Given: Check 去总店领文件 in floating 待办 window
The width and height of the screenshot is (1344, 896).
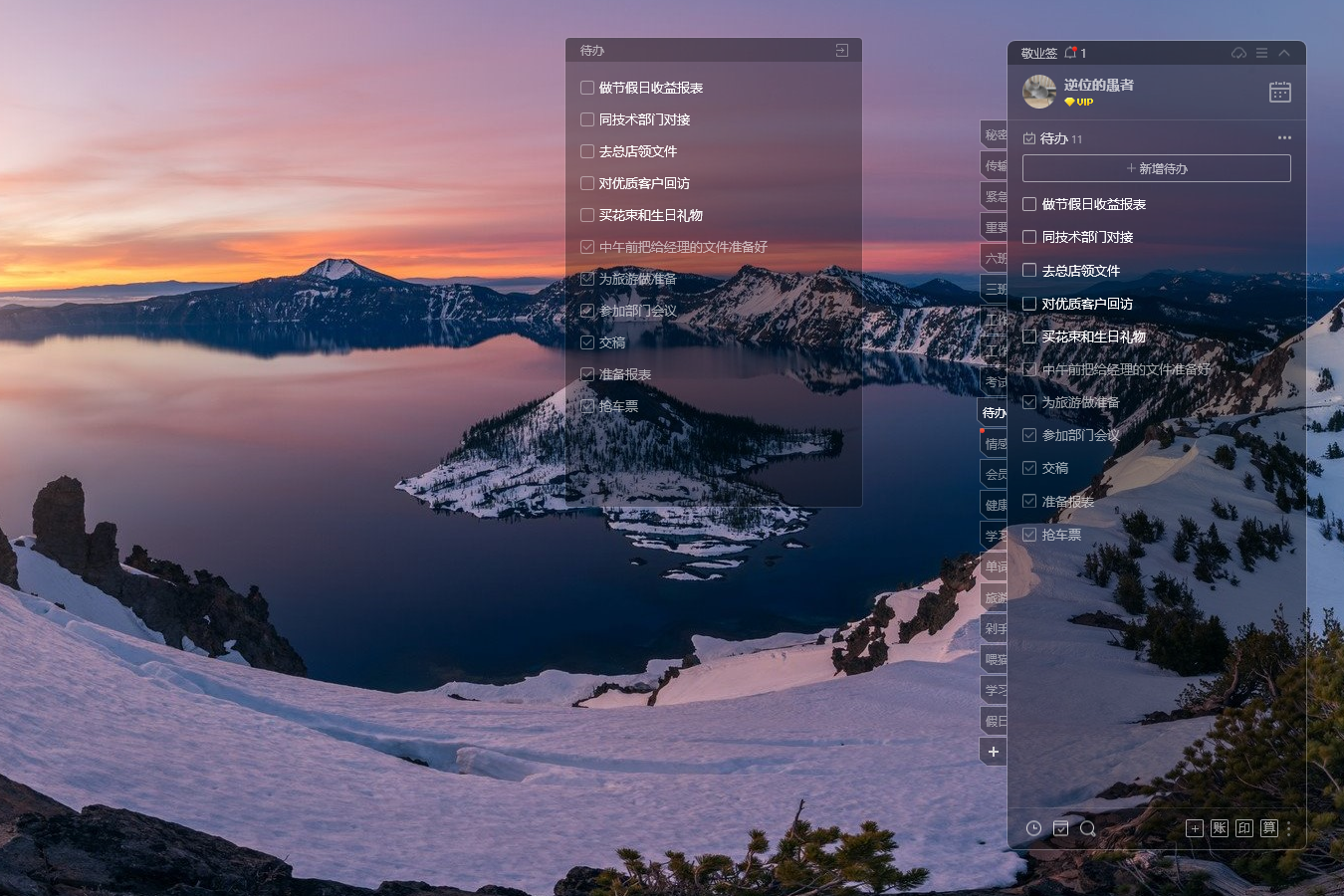Looking at the screenshot, I should pos(587,151).
